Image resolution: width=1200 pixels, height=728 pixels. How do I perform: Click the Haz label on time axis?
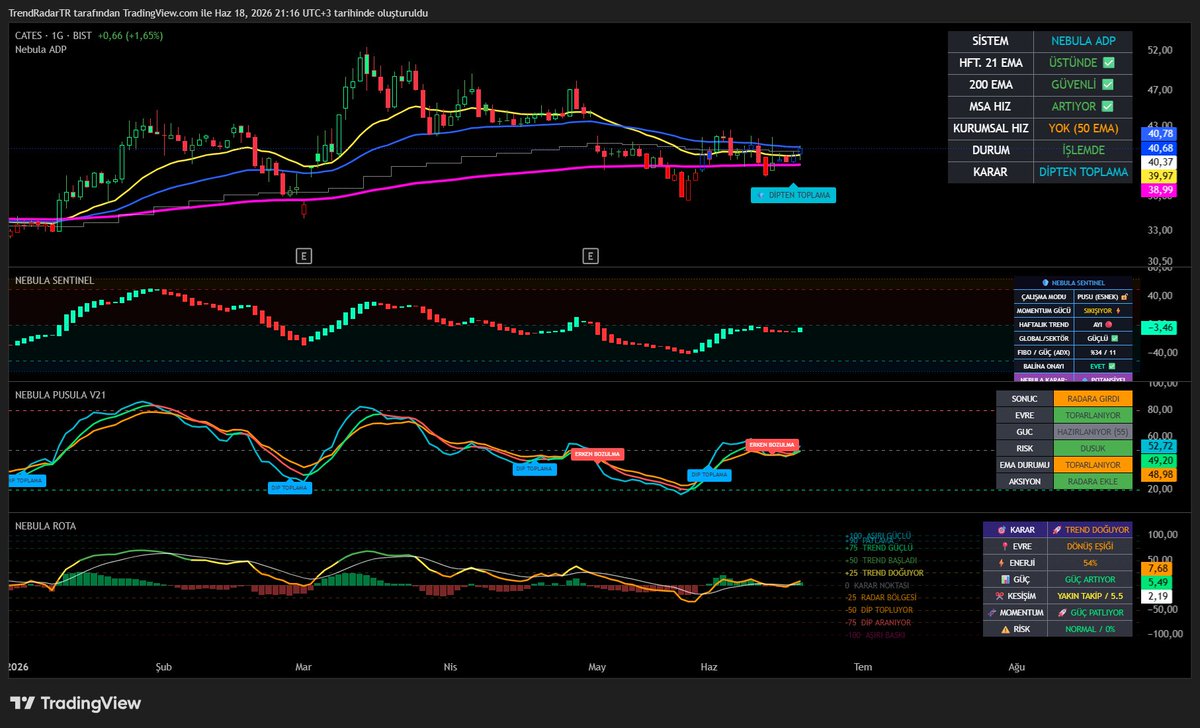[709, 665]
